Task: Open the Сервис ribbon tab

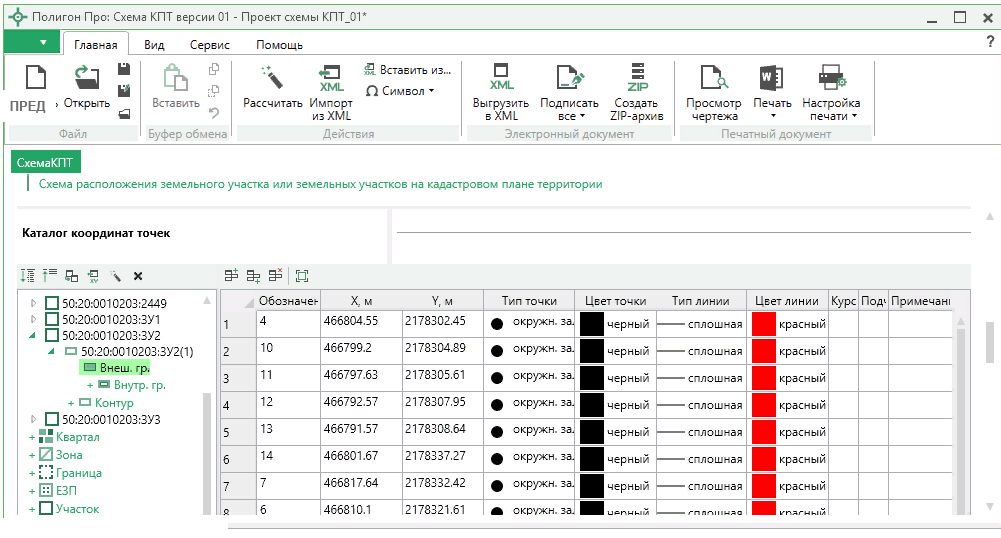Action: pyautogui.click(x=209, y=45)
